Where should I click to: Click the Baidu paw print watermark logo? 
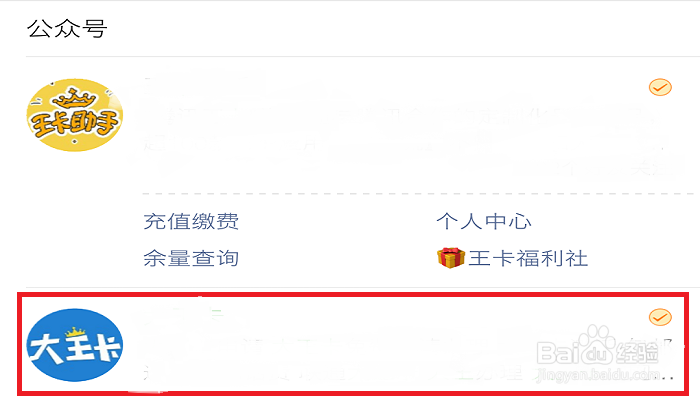point(596,343)
